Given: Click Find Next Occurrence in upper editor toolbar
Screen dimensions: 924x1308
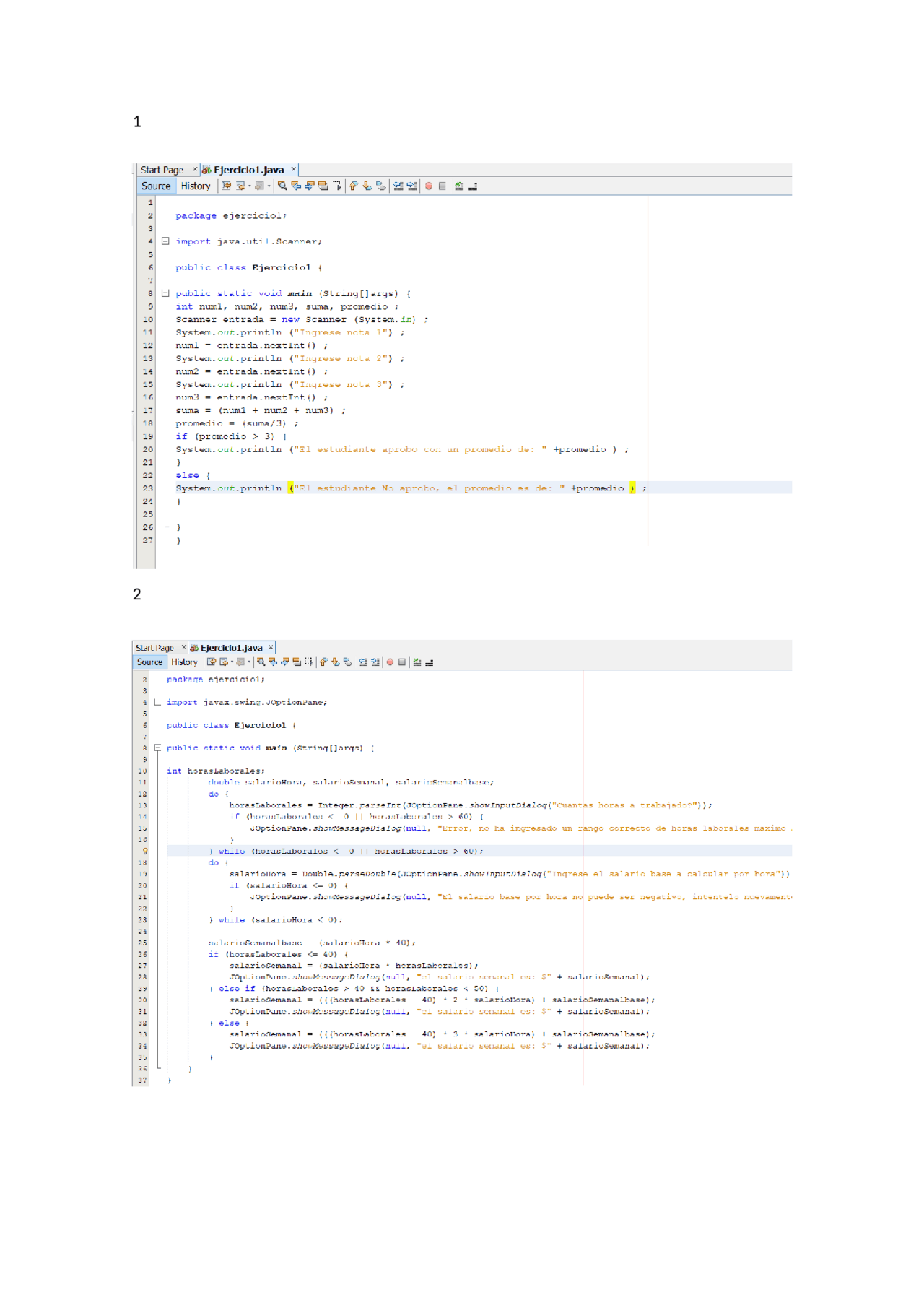Looking at the screenshot, I should (x=310, y=186).
